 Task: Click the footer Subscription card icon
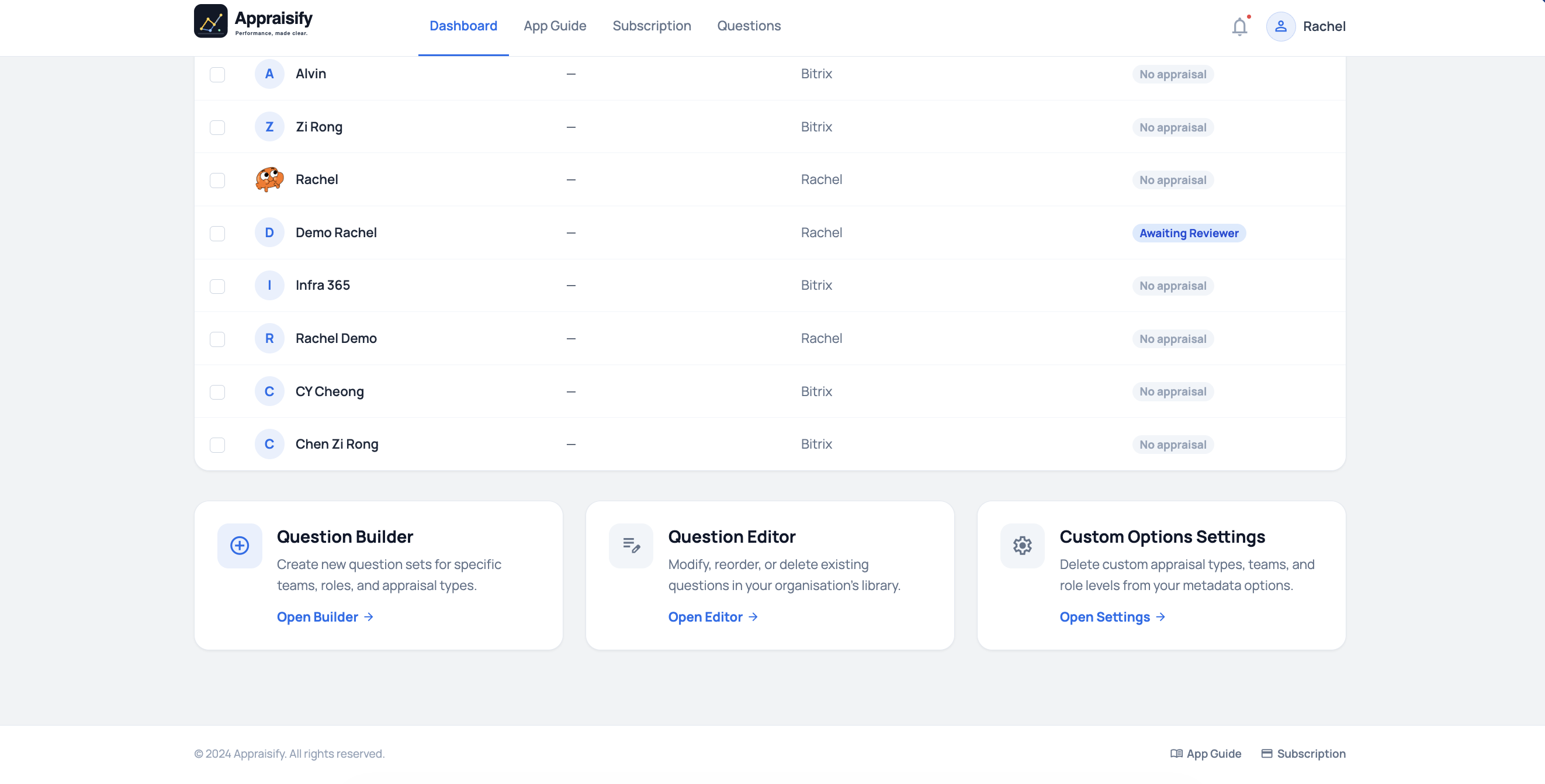[1267, 754]
